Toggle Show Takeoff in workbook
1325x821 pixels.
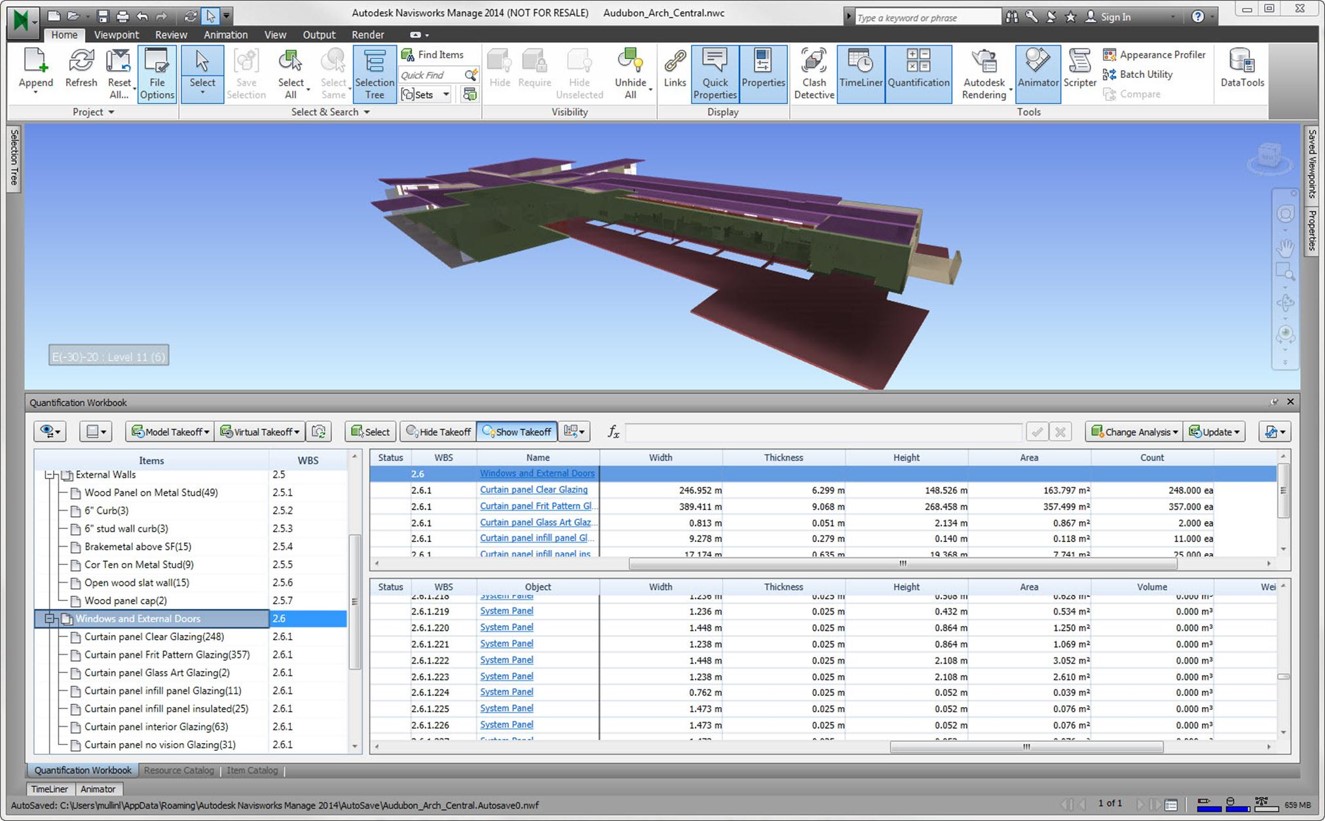point(515,432)
